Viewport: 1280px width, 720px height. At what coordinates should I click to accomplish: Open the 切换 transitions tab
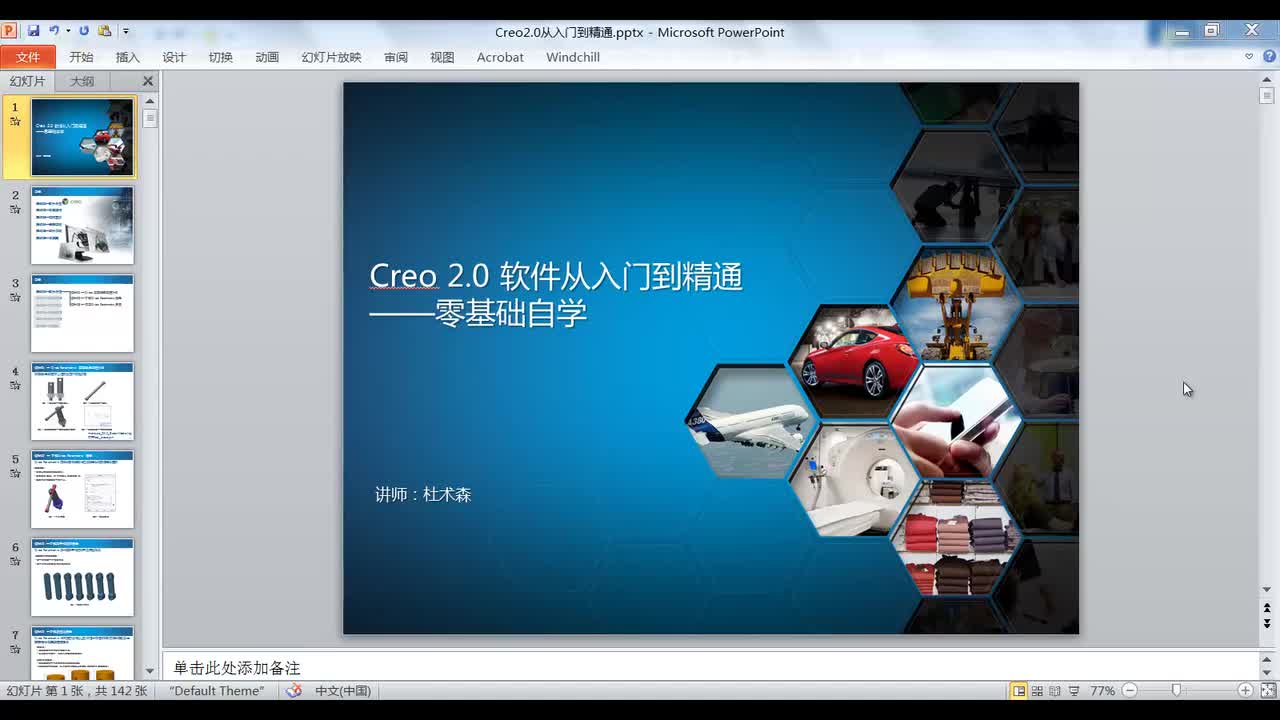click(221, 57)
